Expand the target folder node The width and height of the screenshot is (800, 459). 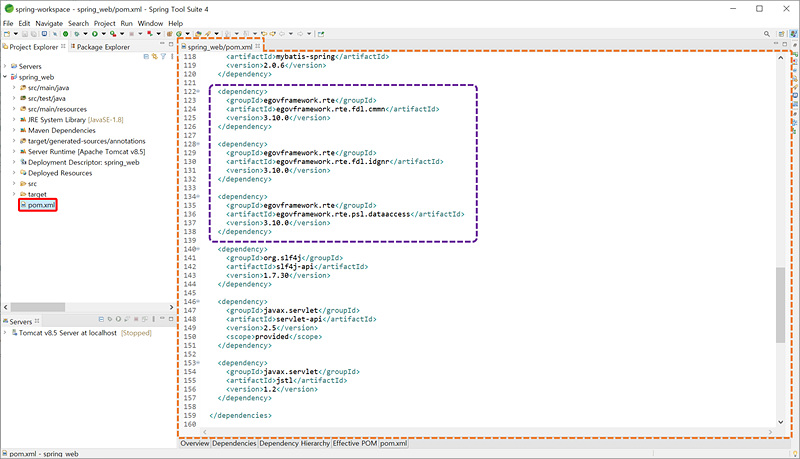coord(14,194)
